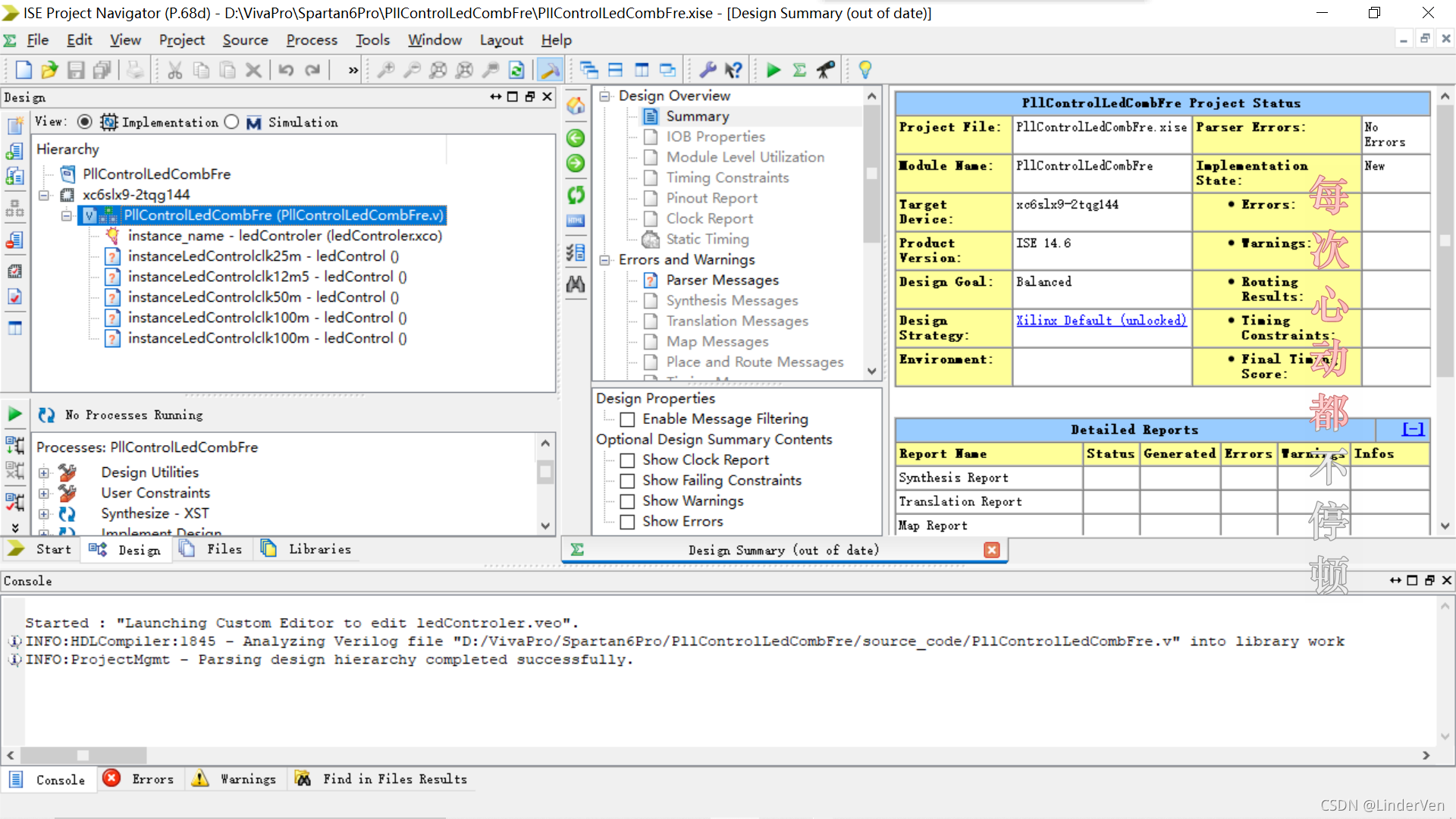
Task: Select the Simulation view radio button
Action: [x=232, y=122]
